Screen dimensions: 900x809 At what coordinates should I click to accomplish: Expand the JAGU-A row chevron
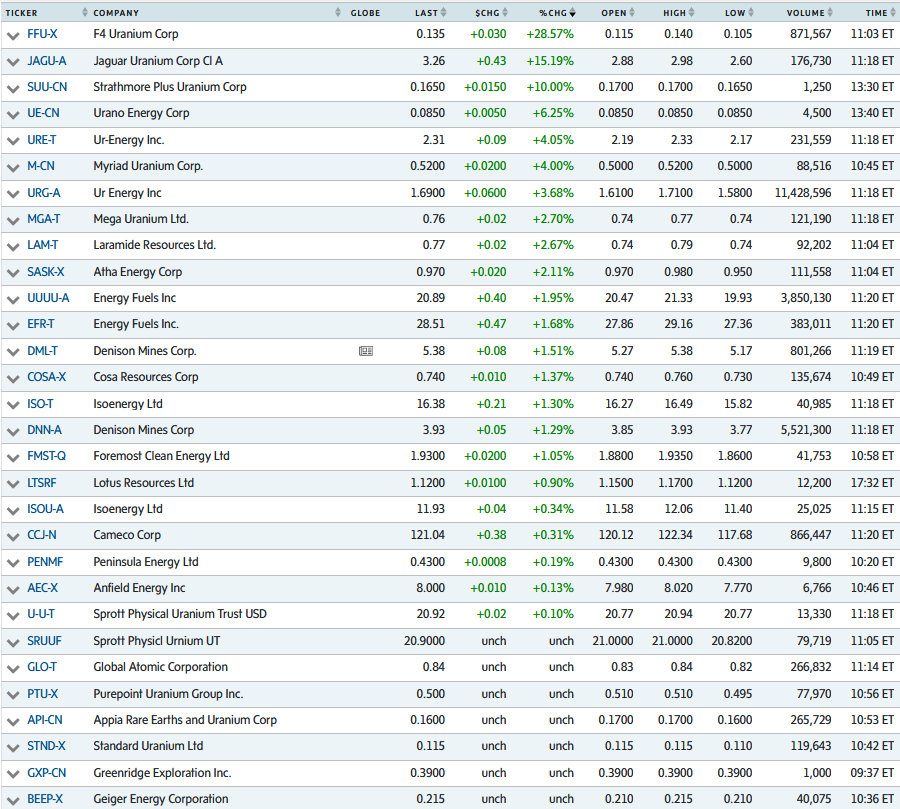click(x=13, y=62)
